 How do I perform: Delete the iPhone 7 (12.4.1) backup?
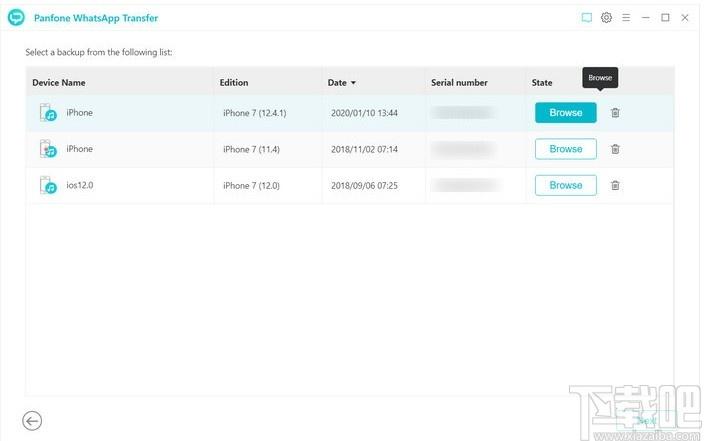(615, 113)
